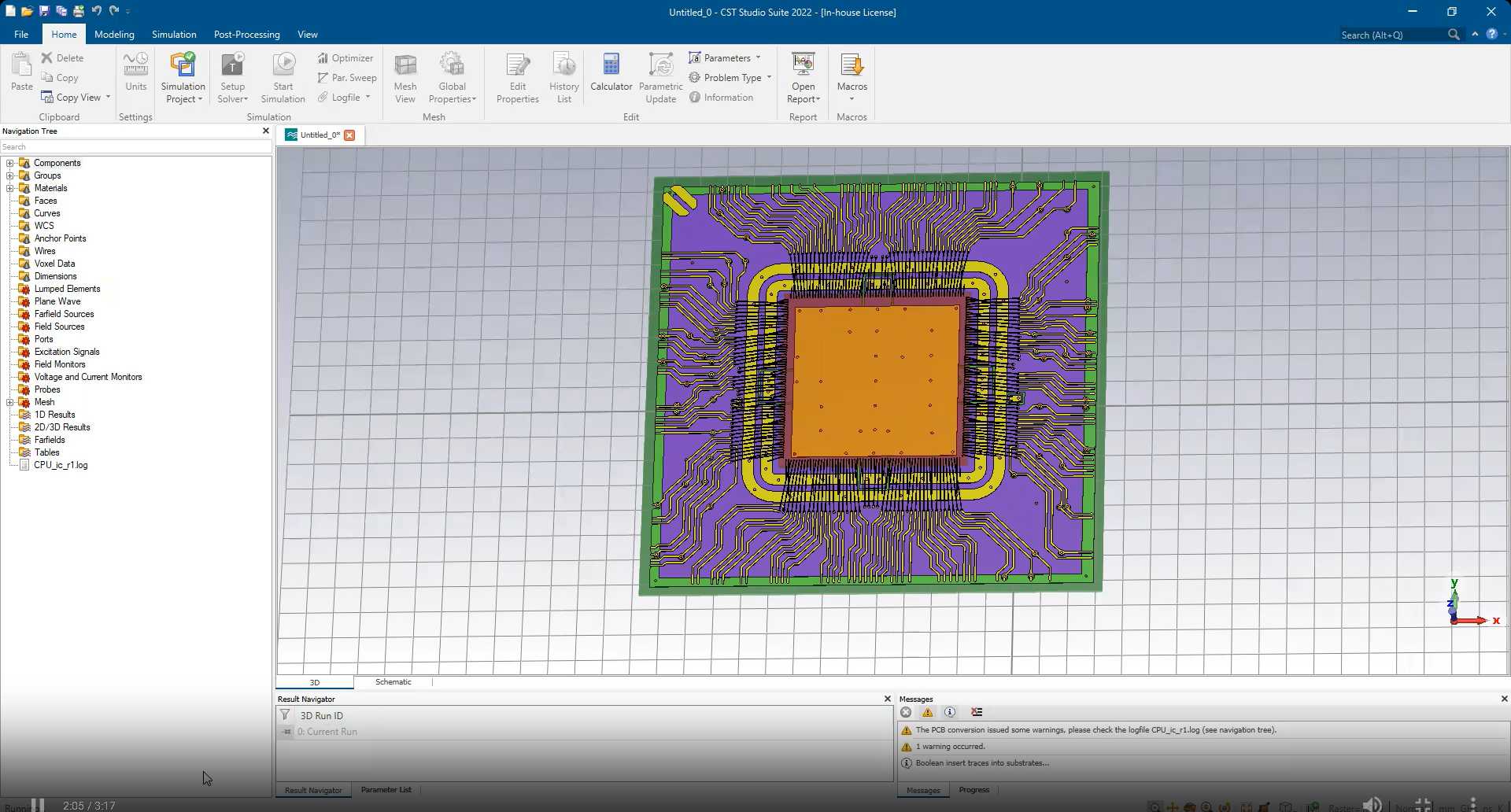
Task: Expand the Macros dropdown menu
Action: 852,98
